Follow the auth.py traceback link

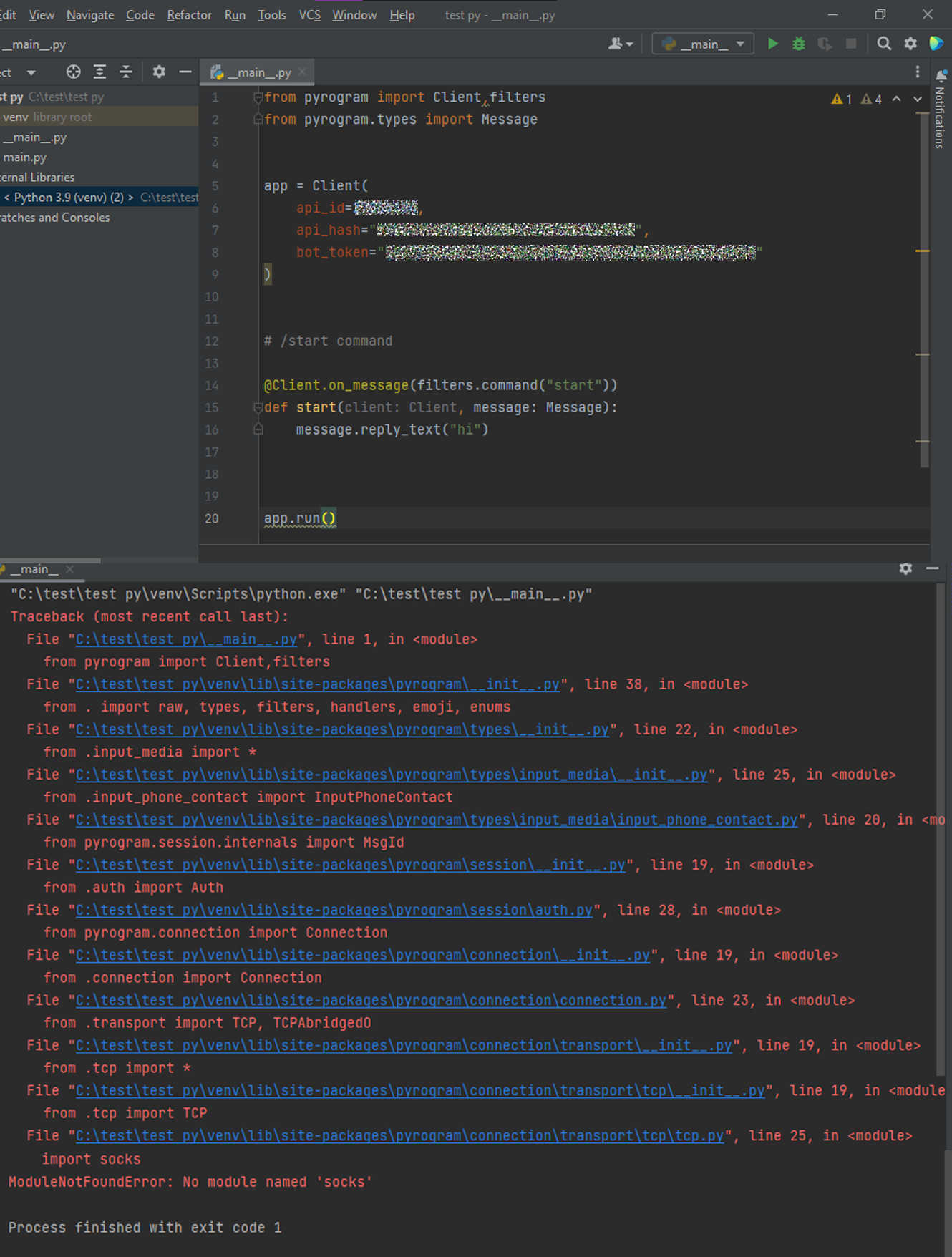coord(334,910)
